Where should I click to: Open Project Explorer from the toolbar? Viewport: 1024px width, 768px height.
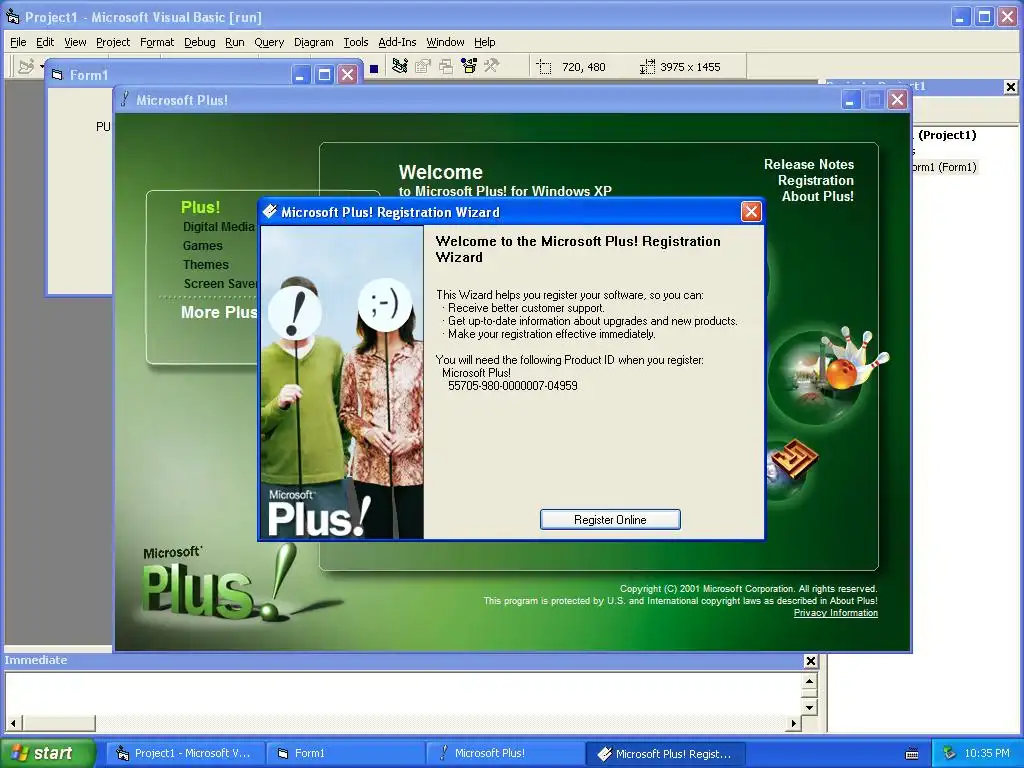(400, 66)
